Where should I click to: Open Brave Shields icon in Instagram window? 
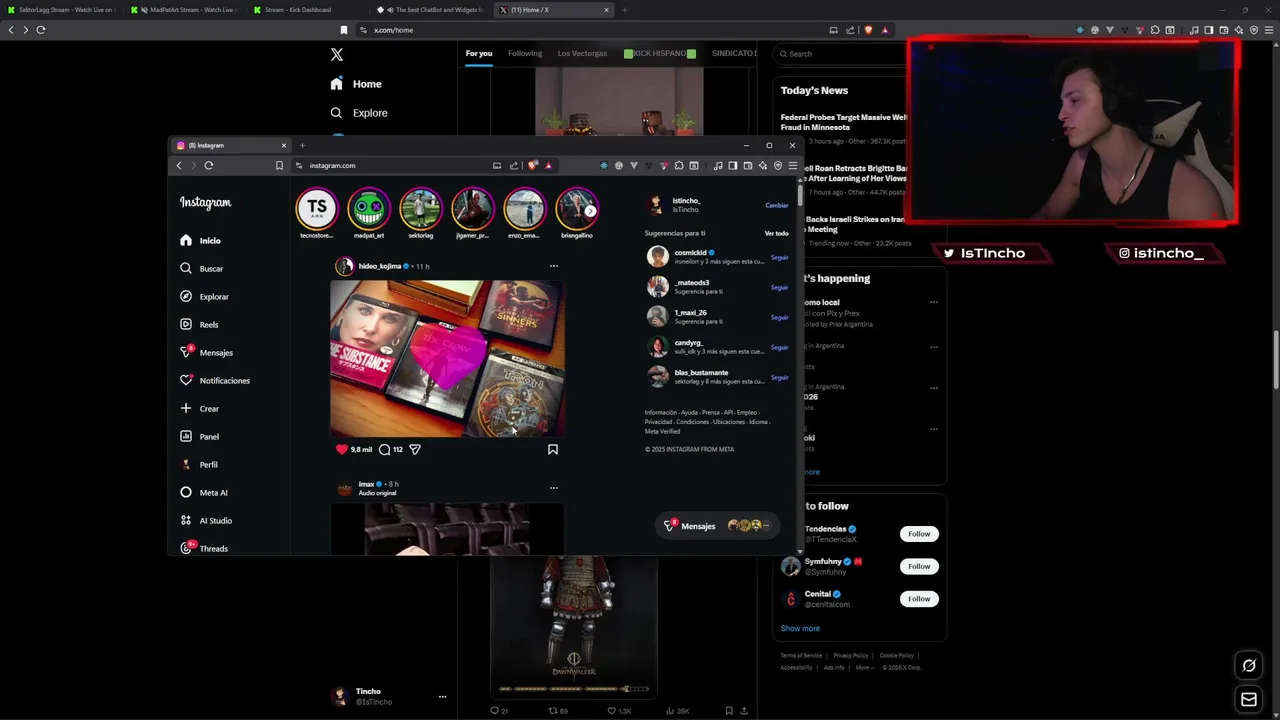533,165
